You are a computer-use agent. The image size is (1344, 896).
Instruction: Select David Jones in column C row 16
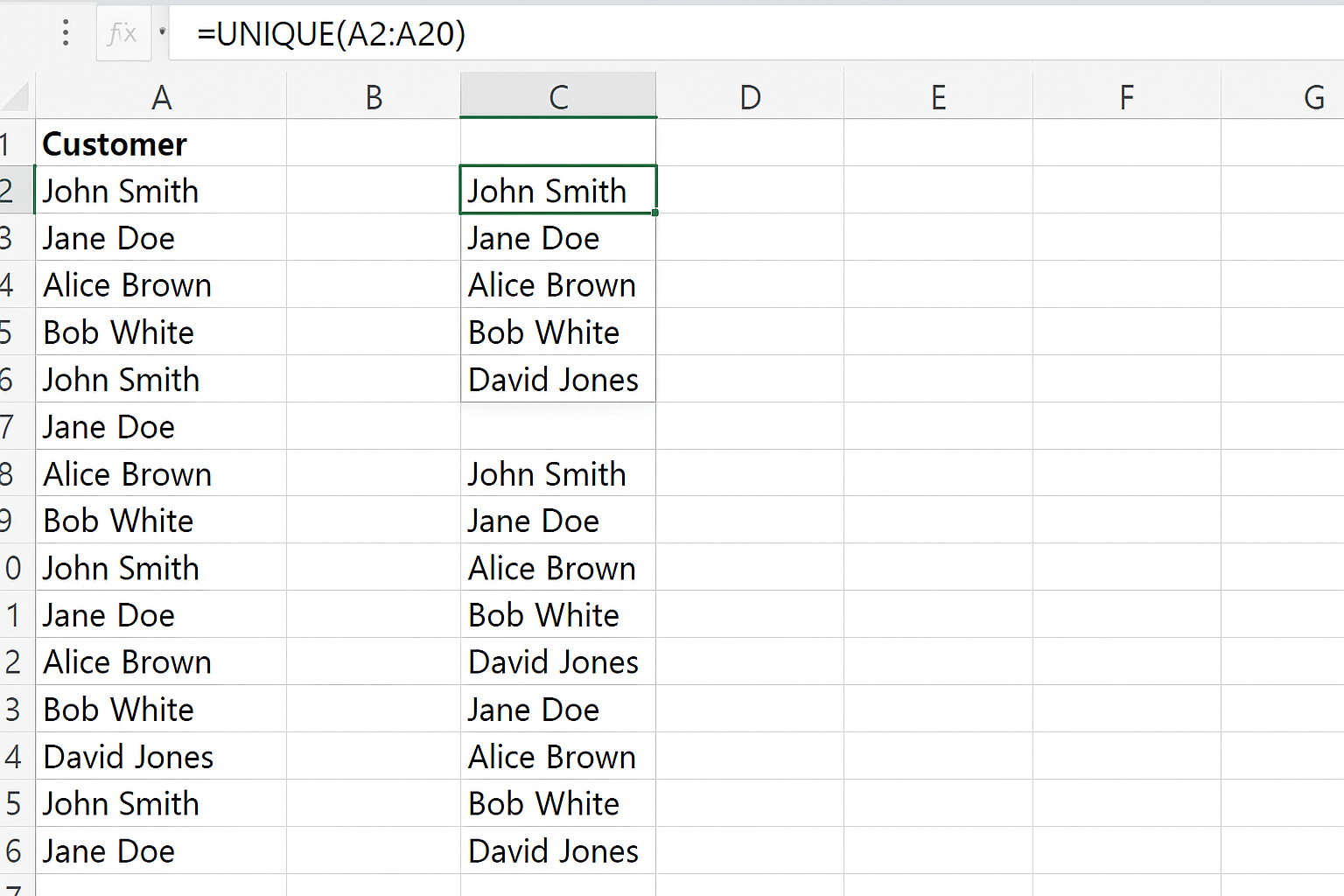pos(558,850)
